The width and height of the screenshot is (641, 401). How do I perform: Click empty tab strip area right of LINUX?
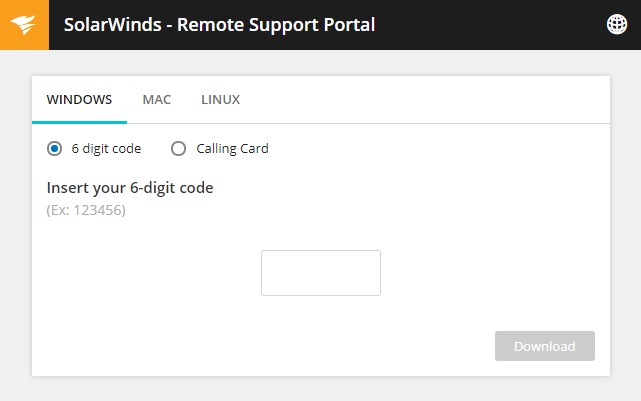click(x=425, y=99)
